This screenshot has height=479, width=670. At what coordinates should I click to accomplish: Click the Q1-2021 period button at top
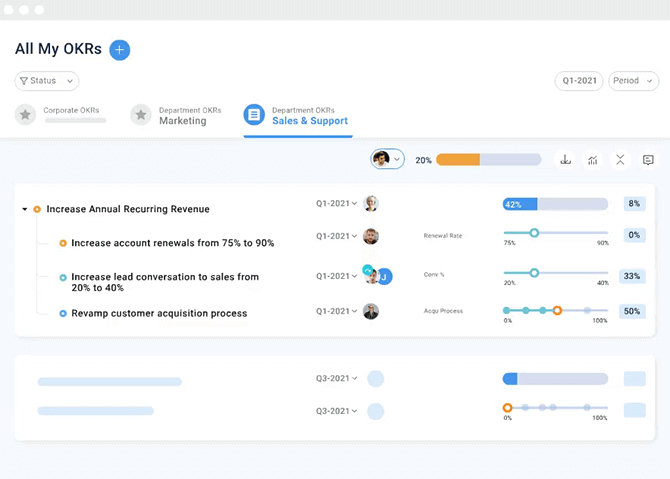(x=579, y=81)
